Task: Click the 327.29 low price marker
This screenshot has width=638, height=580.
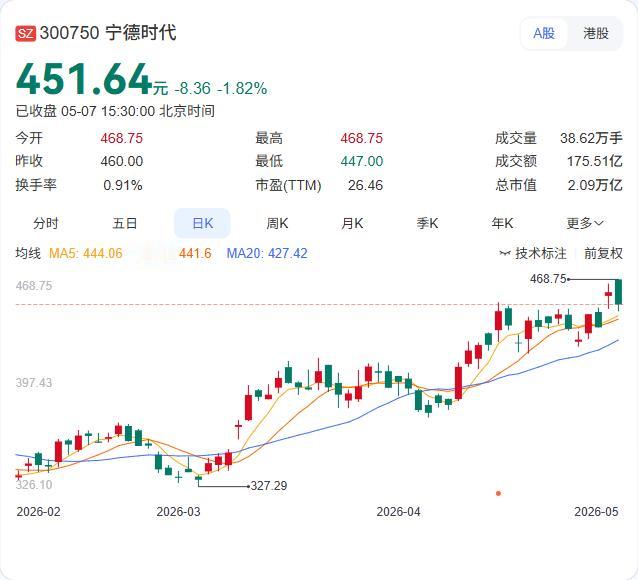Action: [269, 486]
